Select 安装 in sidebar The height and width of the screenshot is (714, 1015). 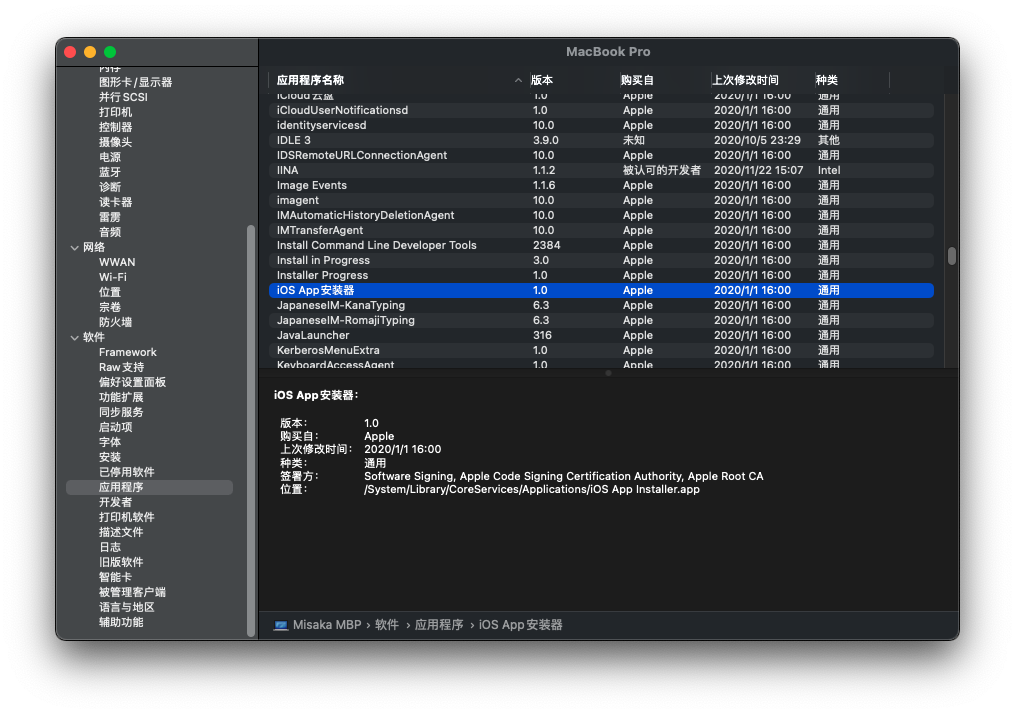(x=109, y=457)
